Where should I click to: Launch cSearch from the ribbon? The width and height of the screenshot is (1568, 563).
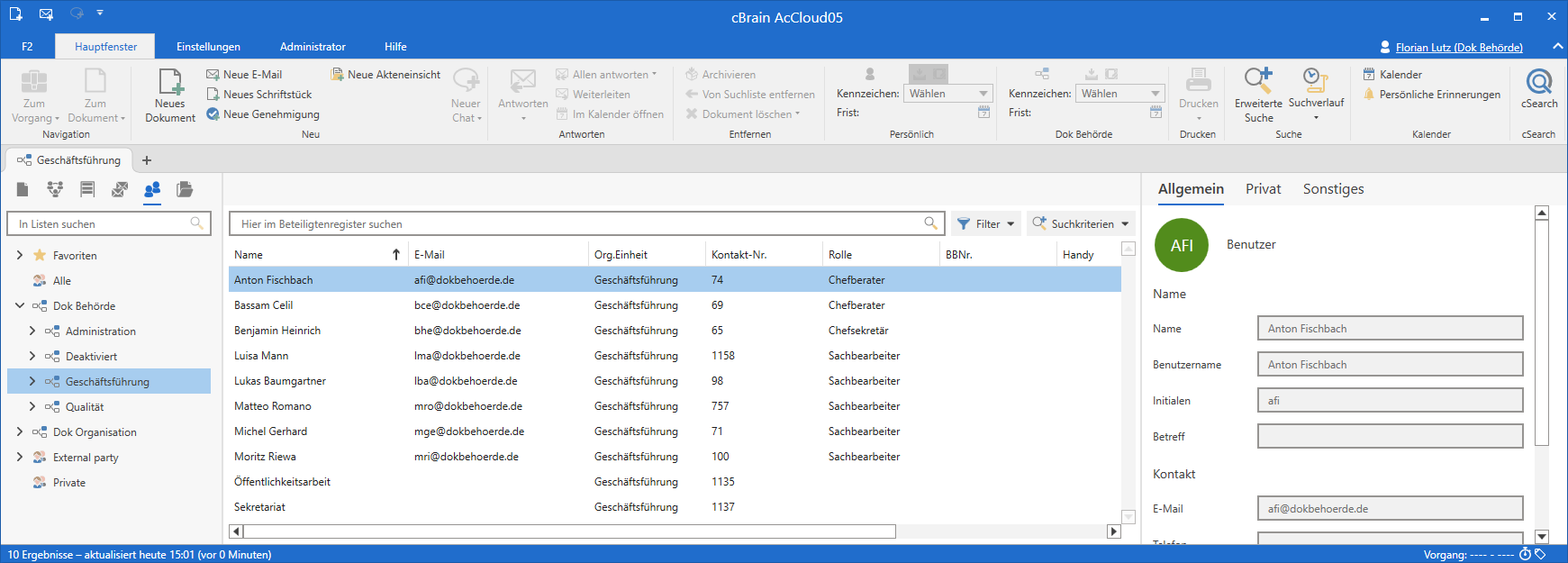[1539, 89]
